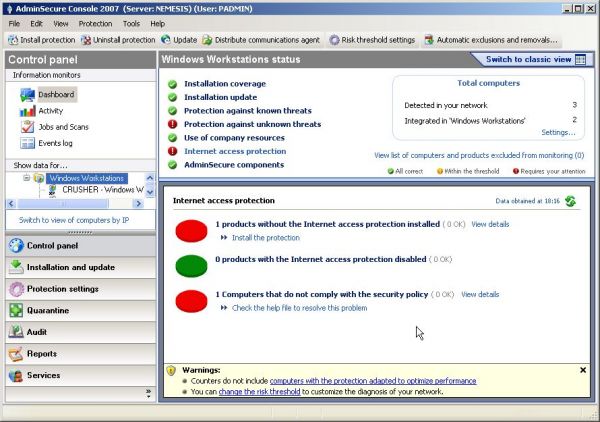The image size is (600, 422).
Task: Click the Install protection toolbar icon
Action: point(13,40)
